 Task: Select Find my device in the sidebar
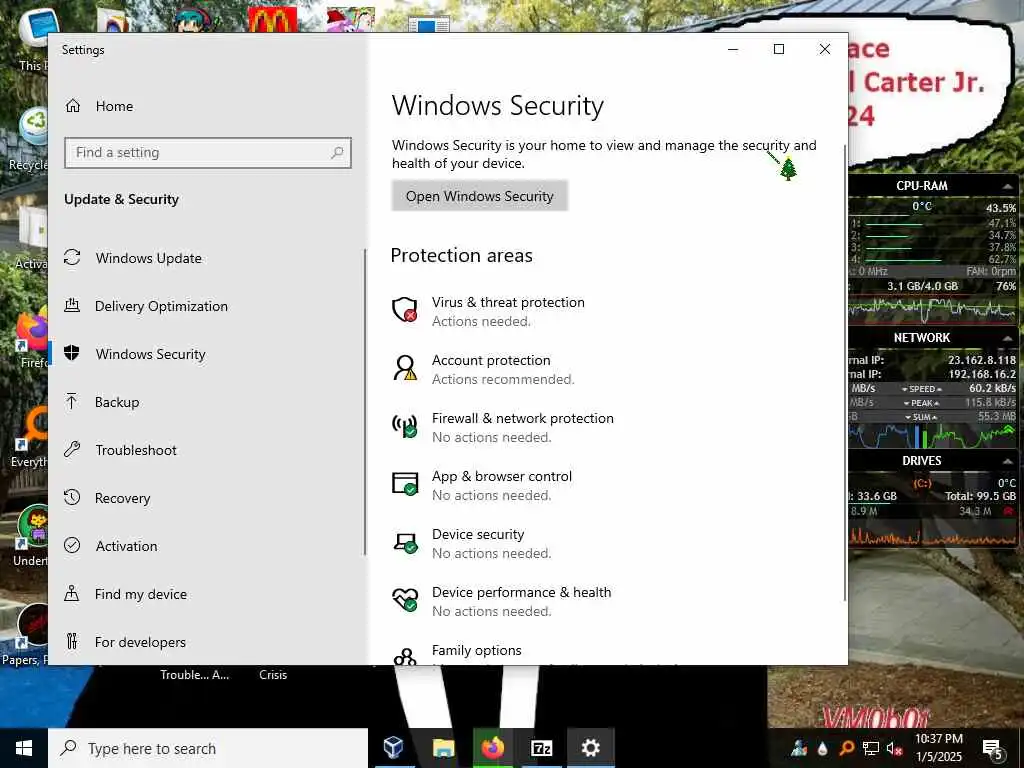tap(206, 594)
